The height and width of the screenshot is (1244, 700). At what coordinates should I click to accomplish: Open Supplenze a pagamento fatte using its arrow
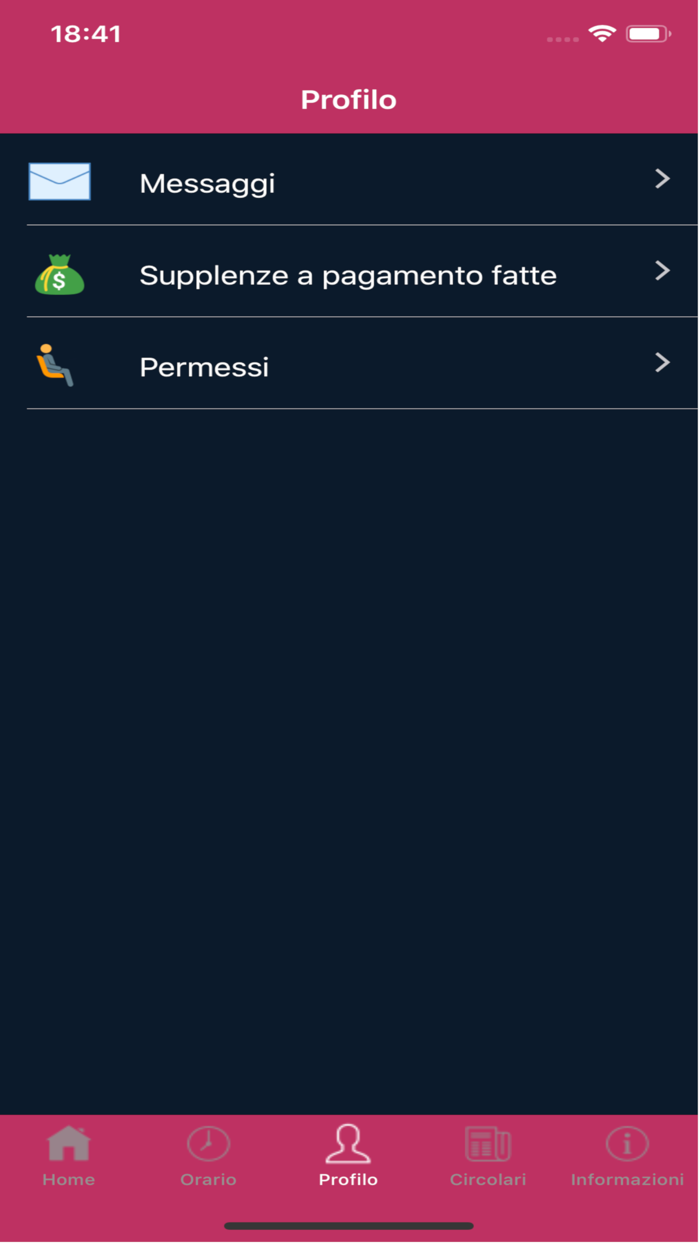[x=663, y=272]
